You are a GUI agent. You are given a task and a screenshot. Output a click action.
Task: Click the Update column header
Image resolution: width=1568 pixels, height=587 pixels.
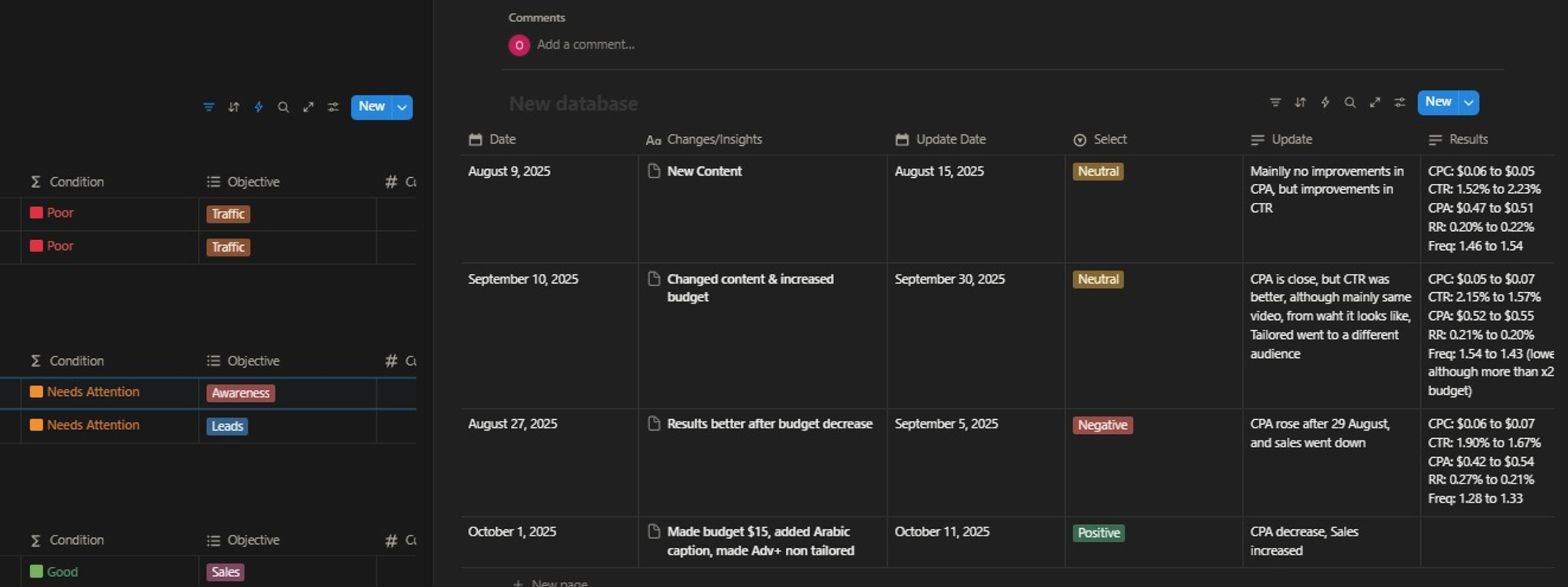coord(1332,140)
